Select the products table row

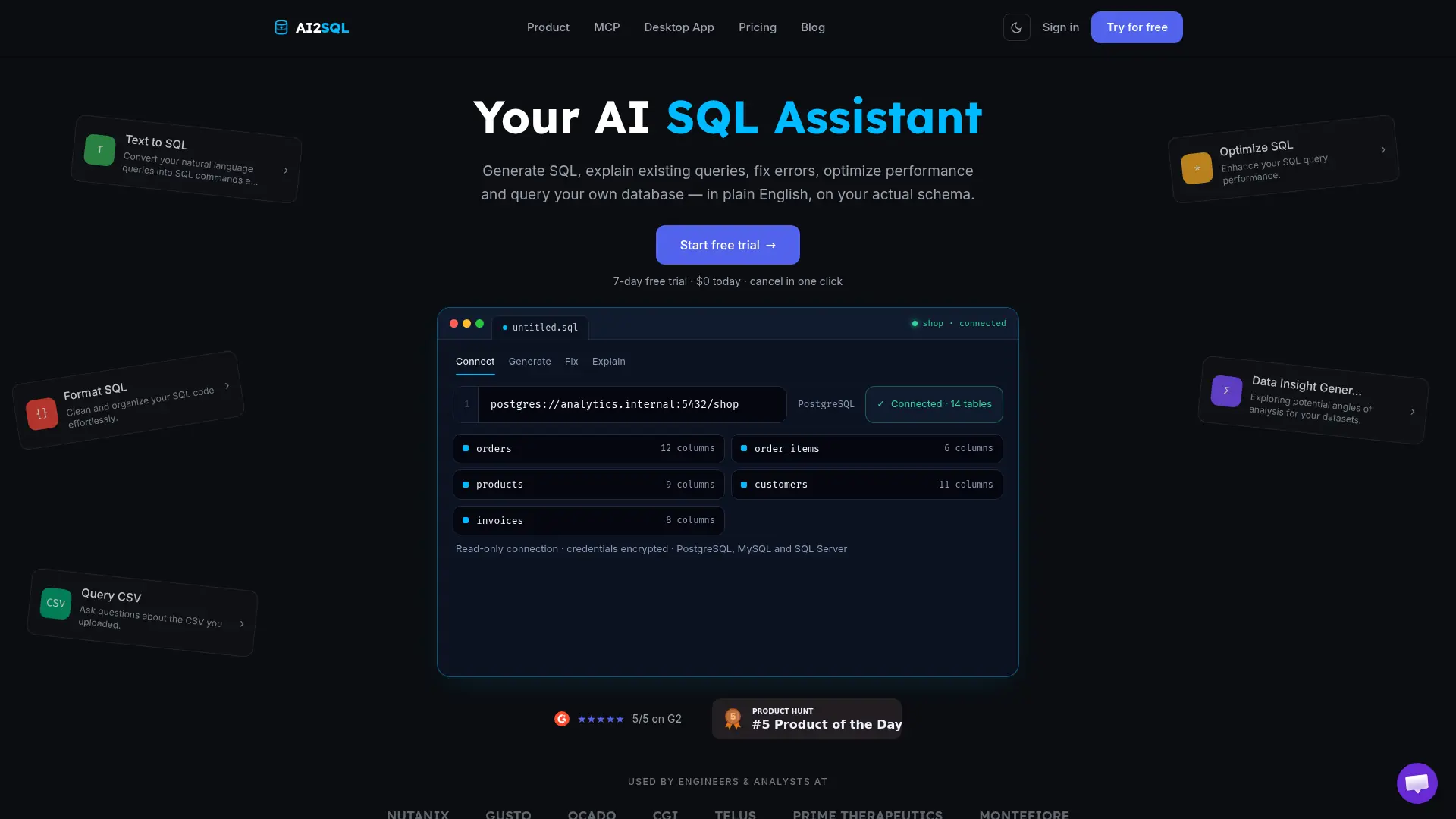coord(588,485)
